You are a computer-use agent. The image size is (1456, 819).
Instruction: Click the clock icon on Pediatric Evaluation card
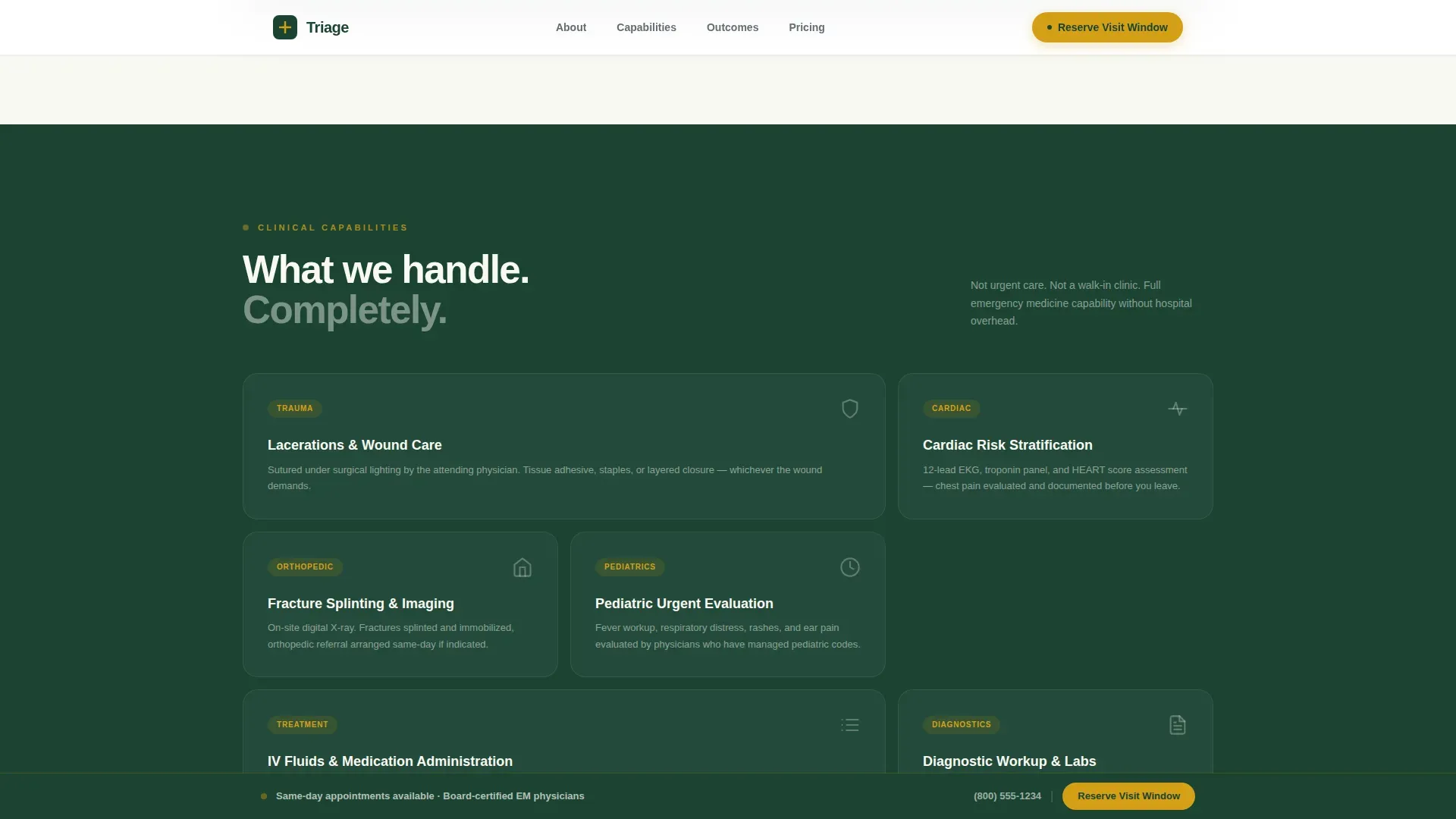pyautogui.click(x=850, y=567)
